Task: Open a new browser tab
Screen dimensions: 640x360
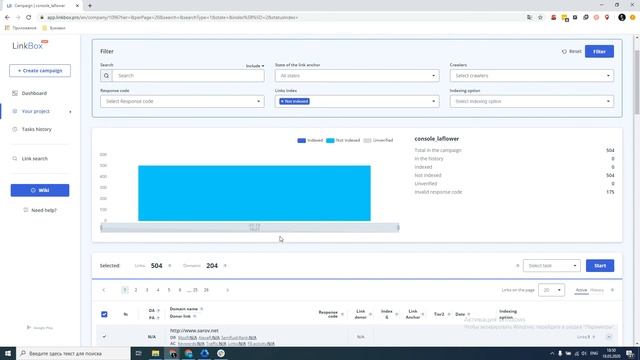Action: tap(90, 6)
